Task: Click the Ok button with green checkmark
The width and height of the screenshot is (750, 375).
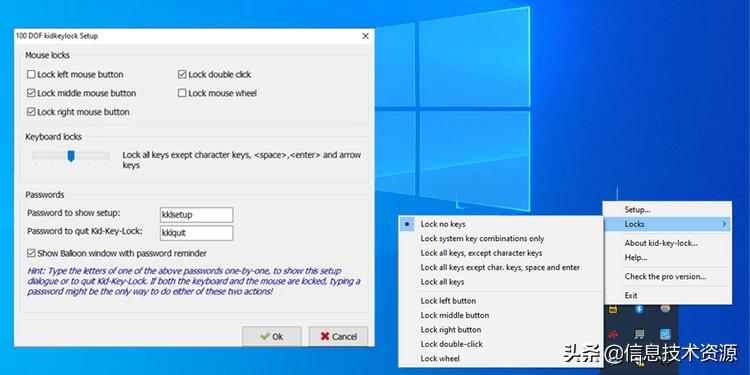Action: (272, 337)
